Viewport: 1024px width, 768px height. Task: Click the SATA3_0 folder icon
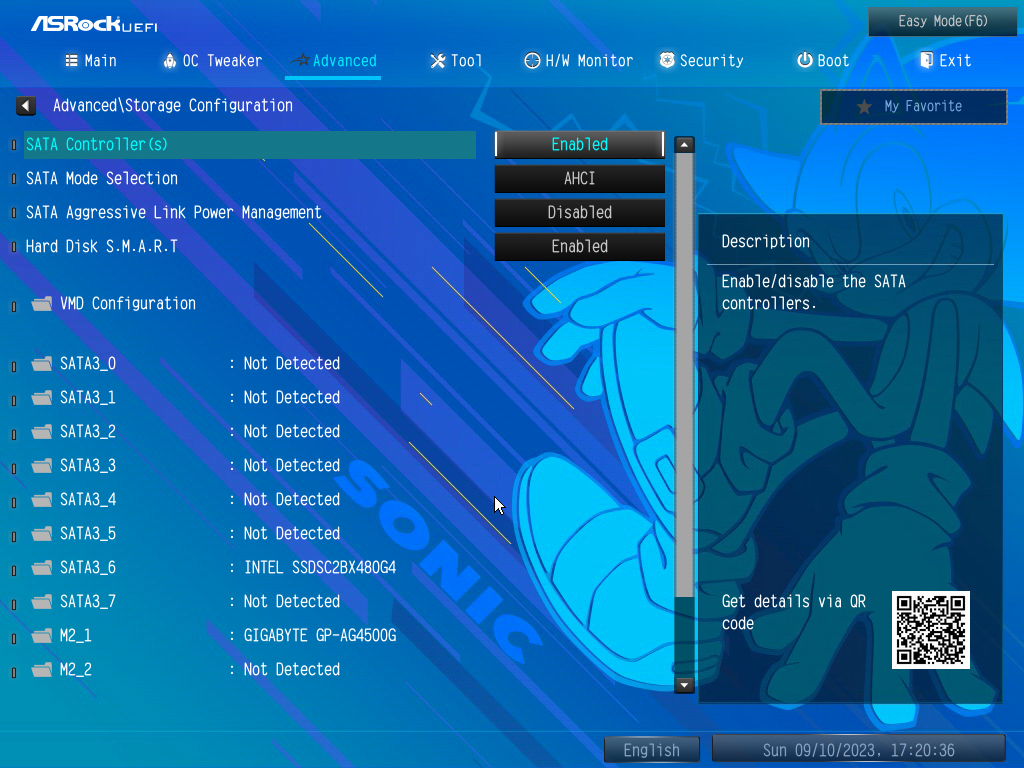[42, 364]
